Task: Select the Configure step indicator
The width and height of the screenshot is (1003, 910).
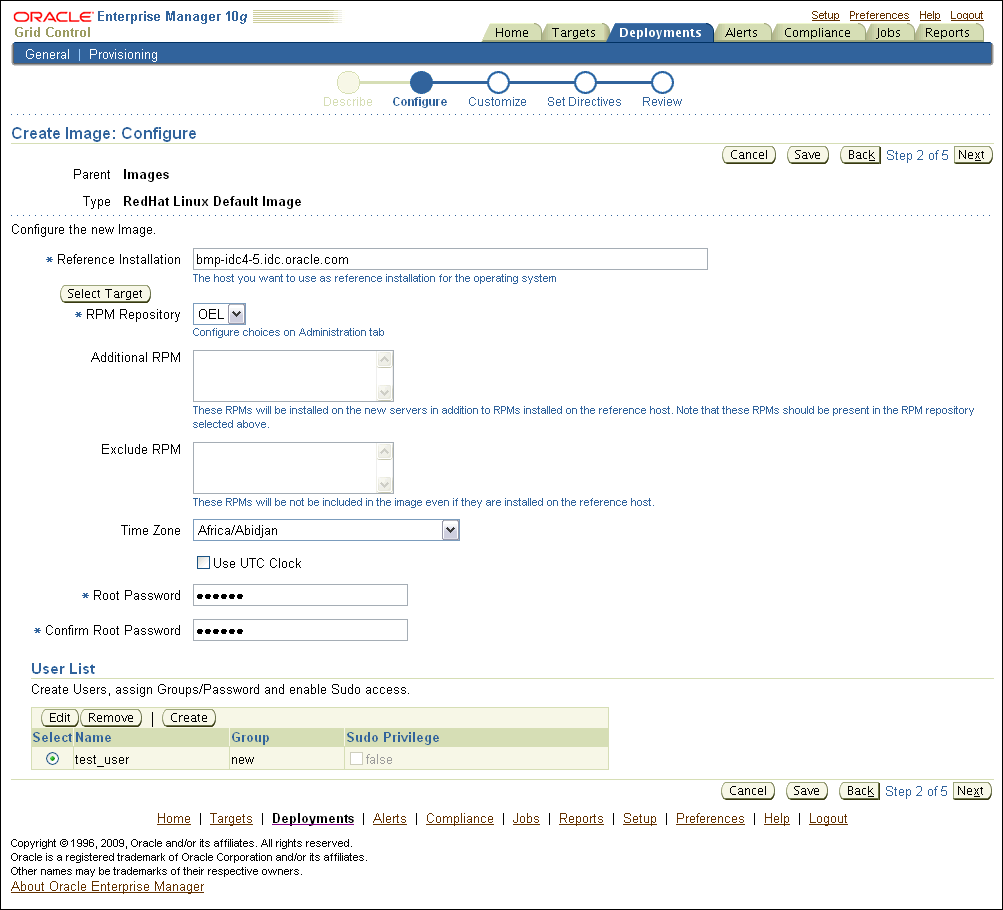Action: click(420, 84)
